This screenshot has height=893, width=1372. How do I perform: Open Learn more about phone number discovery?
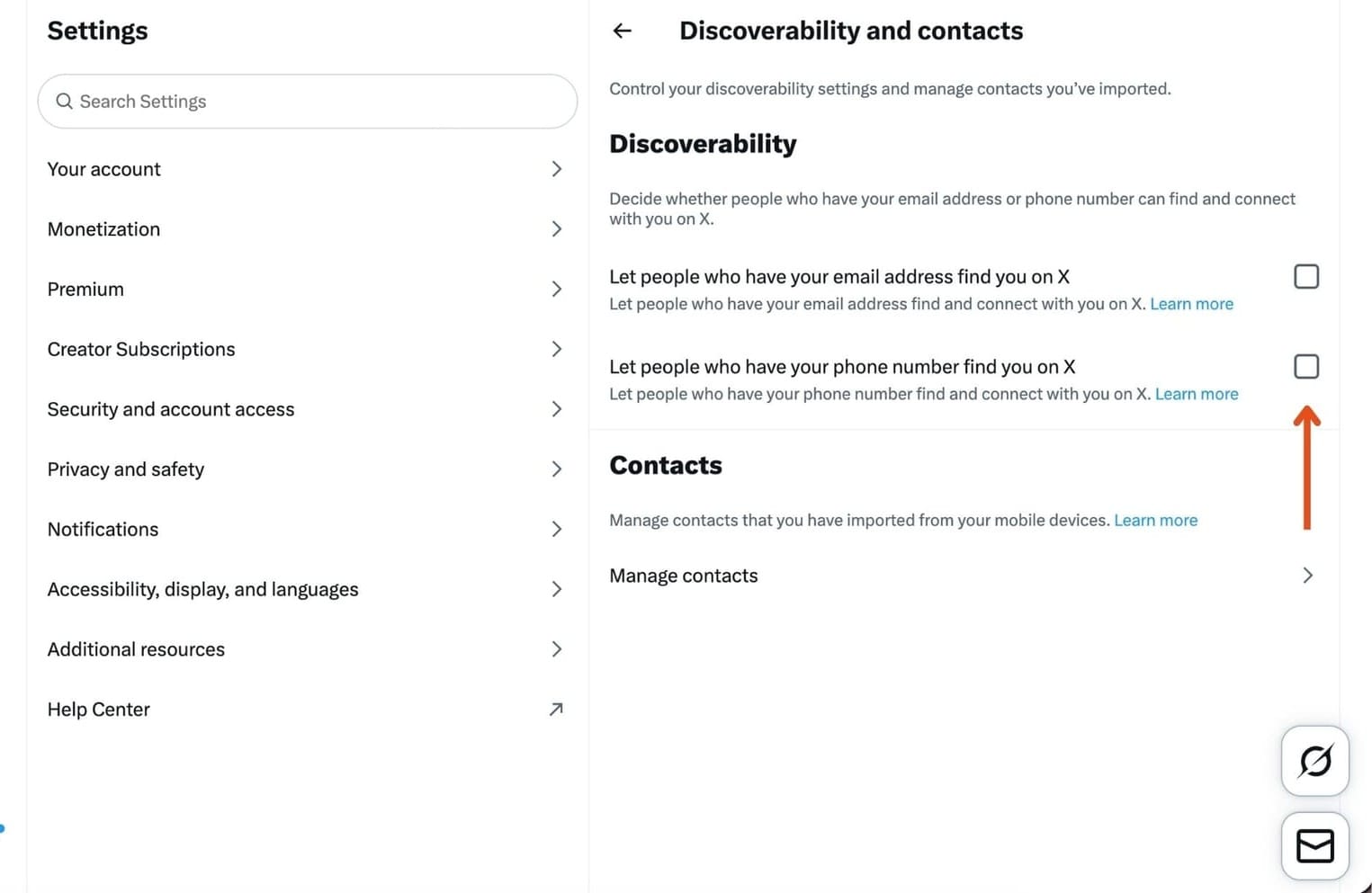pos(1197,394)
